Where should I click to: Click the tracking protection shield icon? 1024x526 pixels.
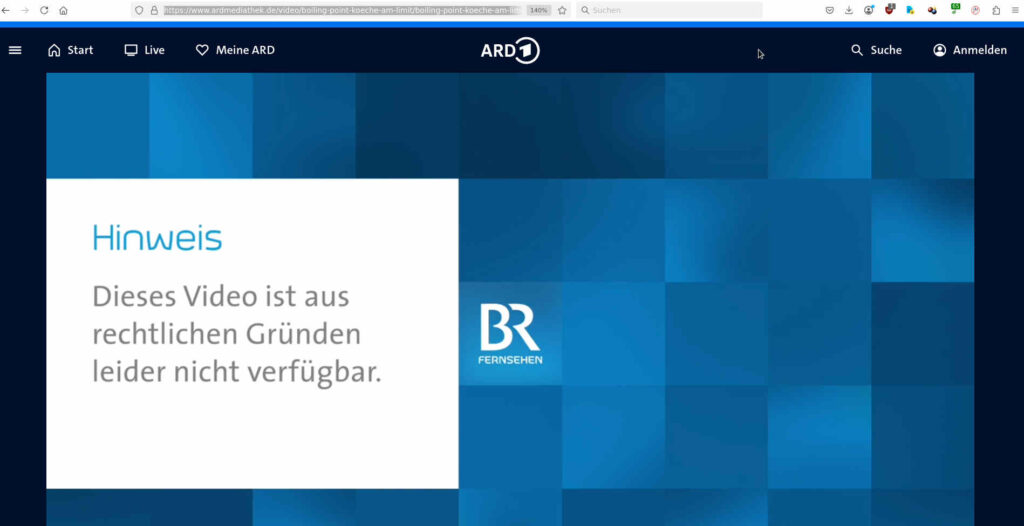[x=139, y=10]
